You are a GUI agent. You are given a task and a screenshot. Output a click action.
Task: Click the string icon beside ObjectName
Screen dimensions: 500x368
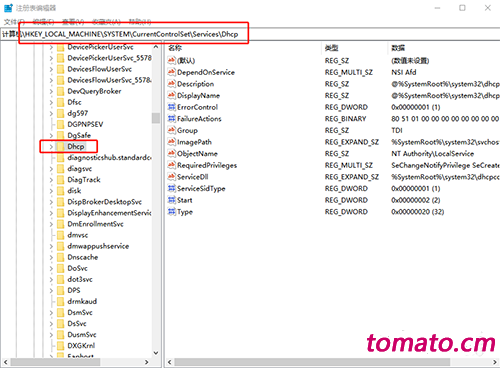tap(171, 153)
